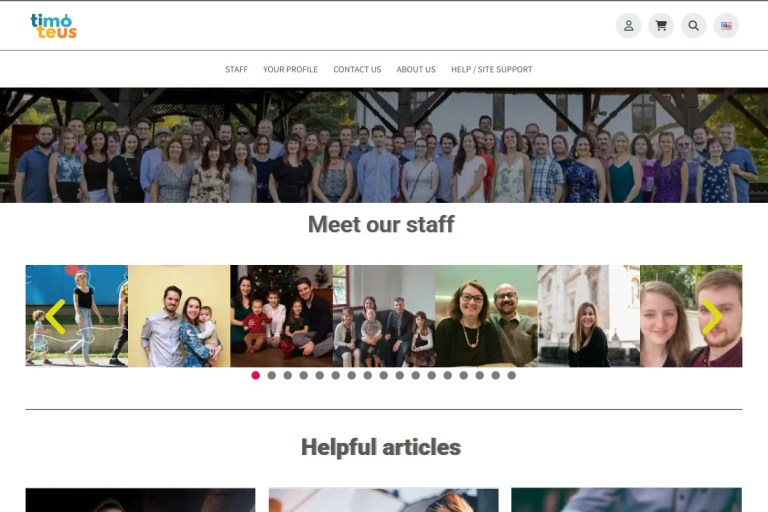Open the ABOUT US page

[x=416, y=70]
